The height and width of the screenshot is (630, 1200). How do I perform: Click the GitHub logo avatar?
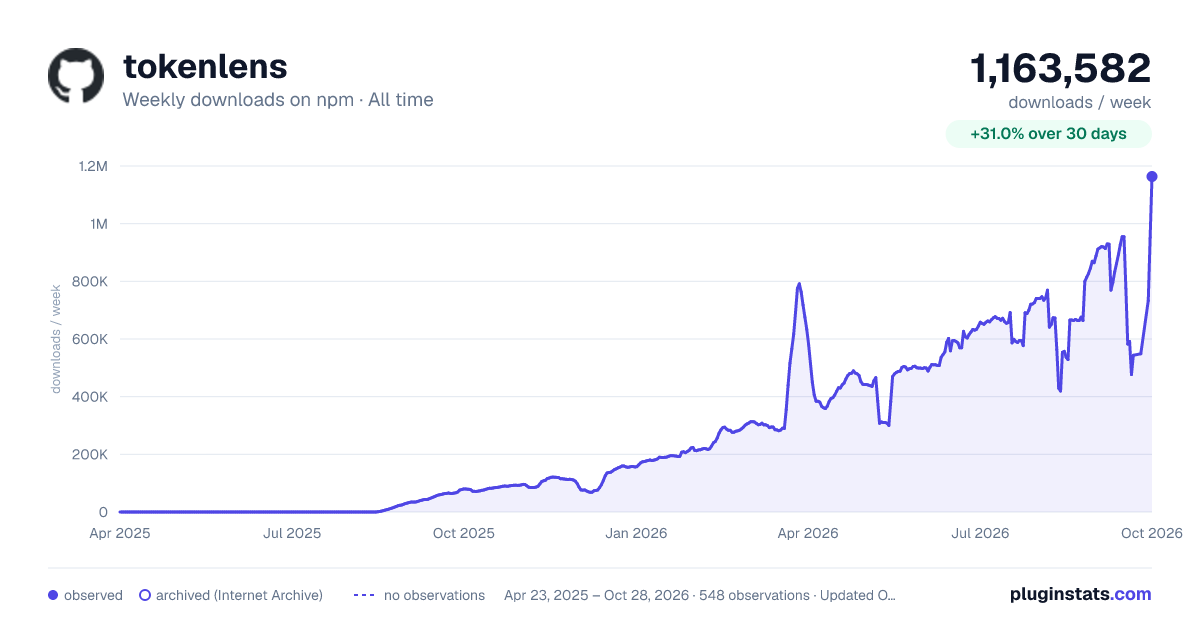(76, 75)
